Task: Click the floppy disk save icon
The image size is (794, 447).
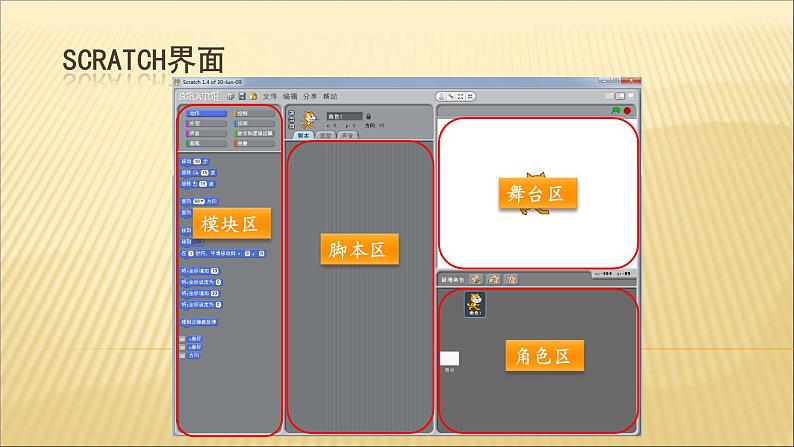Action: [x=242, y=96]
